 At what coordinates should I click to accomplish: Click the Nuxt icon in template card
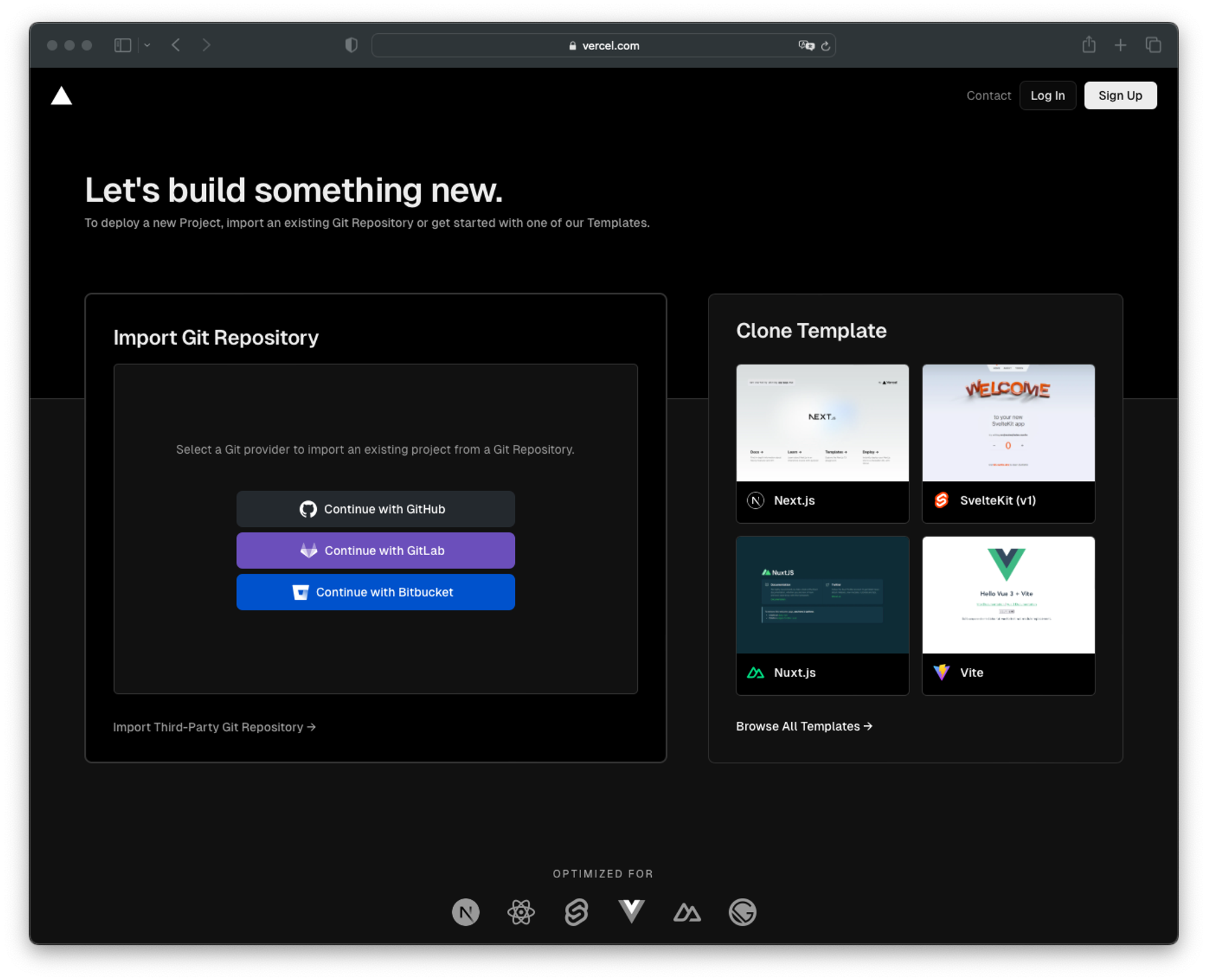[x=756, y=672]
